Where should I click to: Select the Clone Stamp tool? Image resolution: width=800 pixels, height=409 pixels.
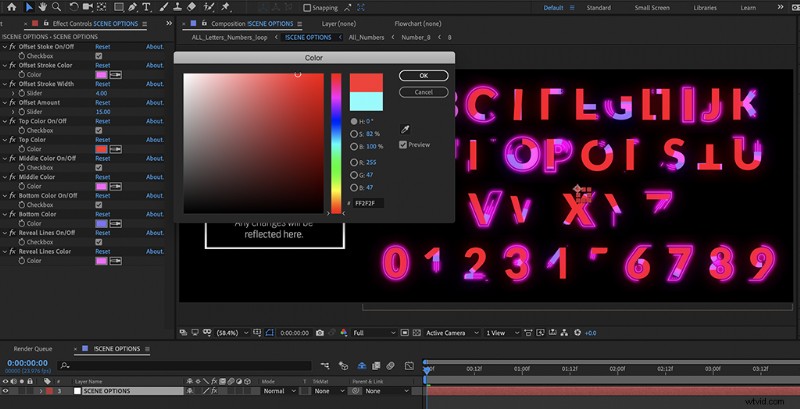pyautogui.click(x=178, y=7)
